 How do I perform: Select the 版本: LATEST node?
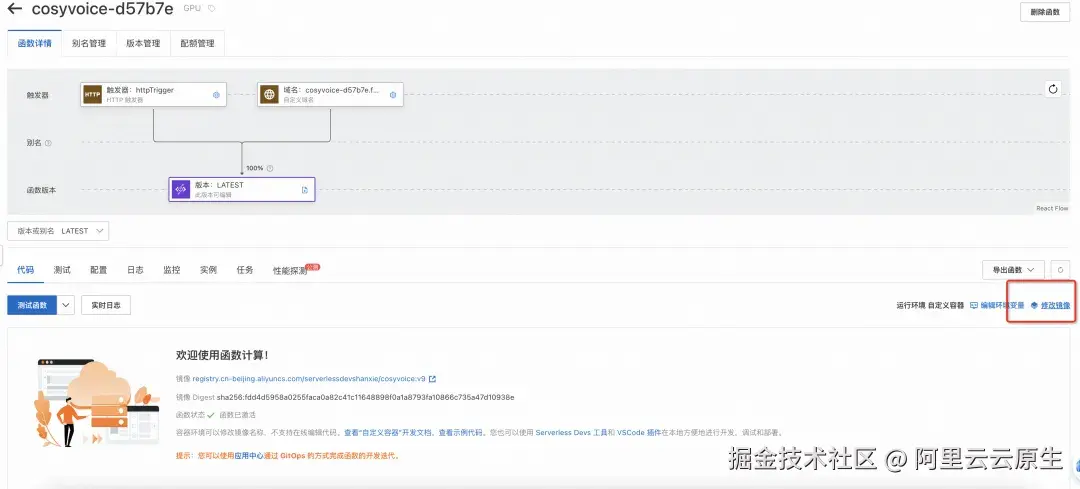242,189
